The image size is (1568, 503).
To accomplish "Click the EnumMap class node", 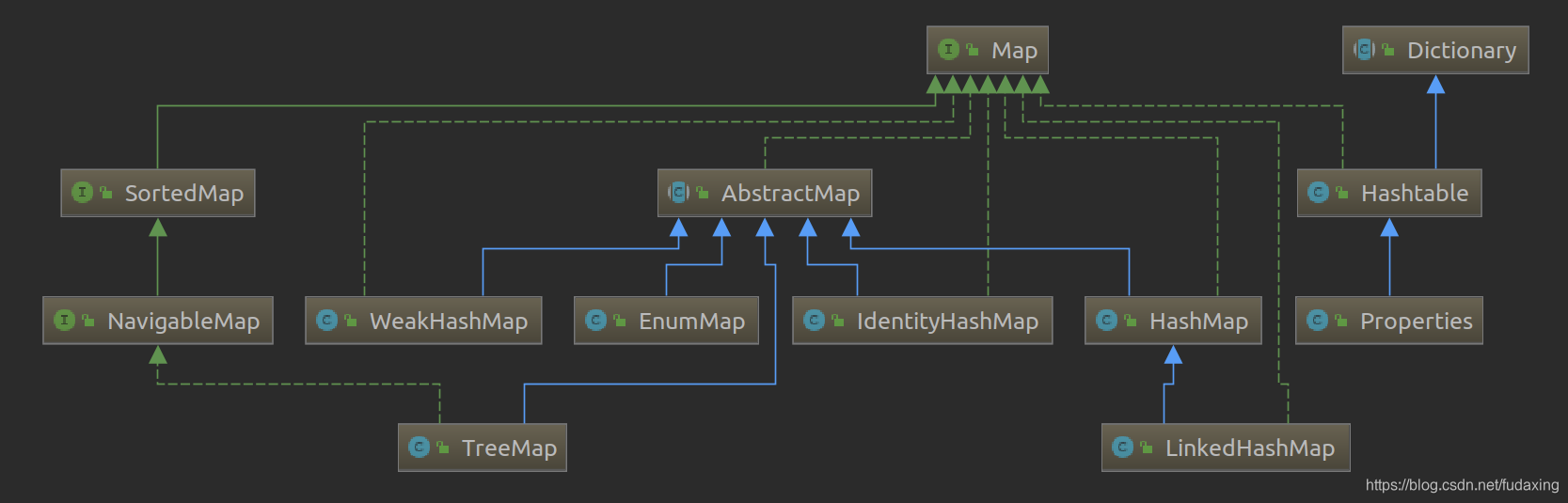I will click(x=666, y=321).
